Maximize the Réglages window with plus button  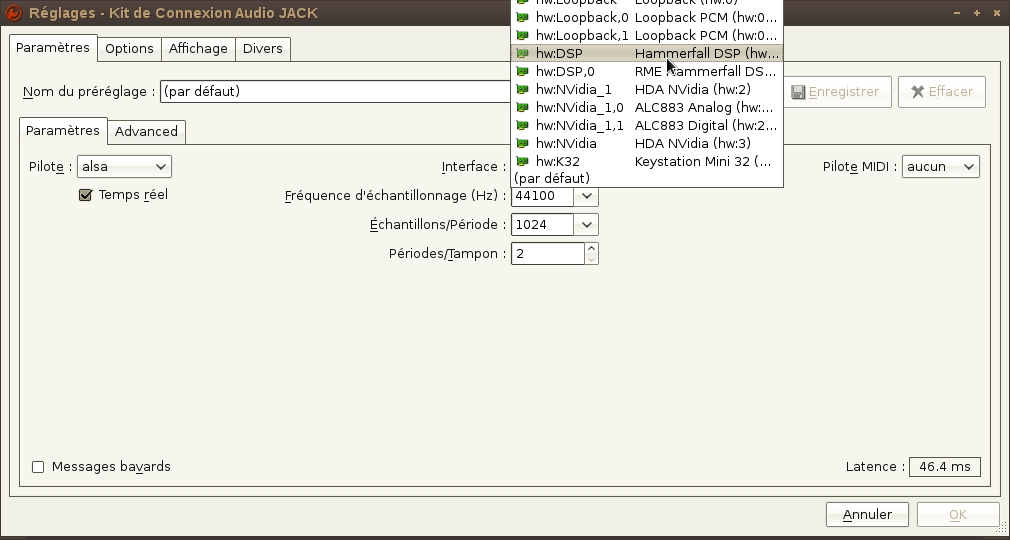coord(977,13)
